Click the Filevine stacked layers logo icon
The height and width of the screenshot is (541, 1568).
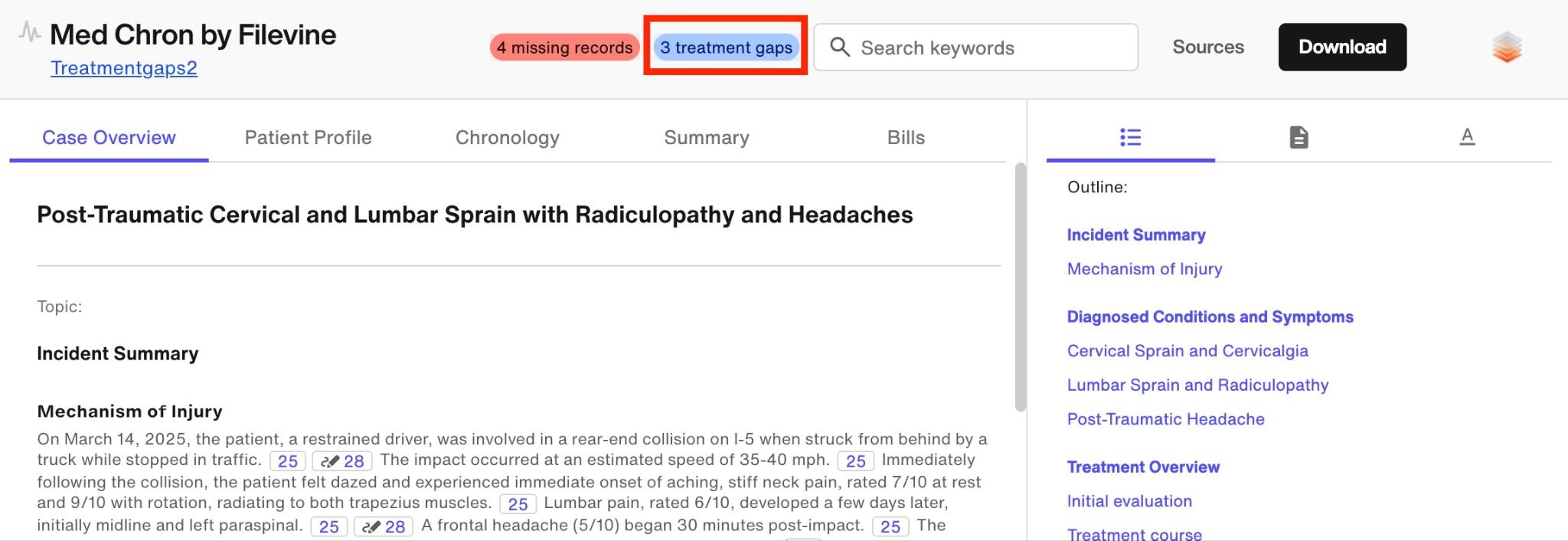1507,48
